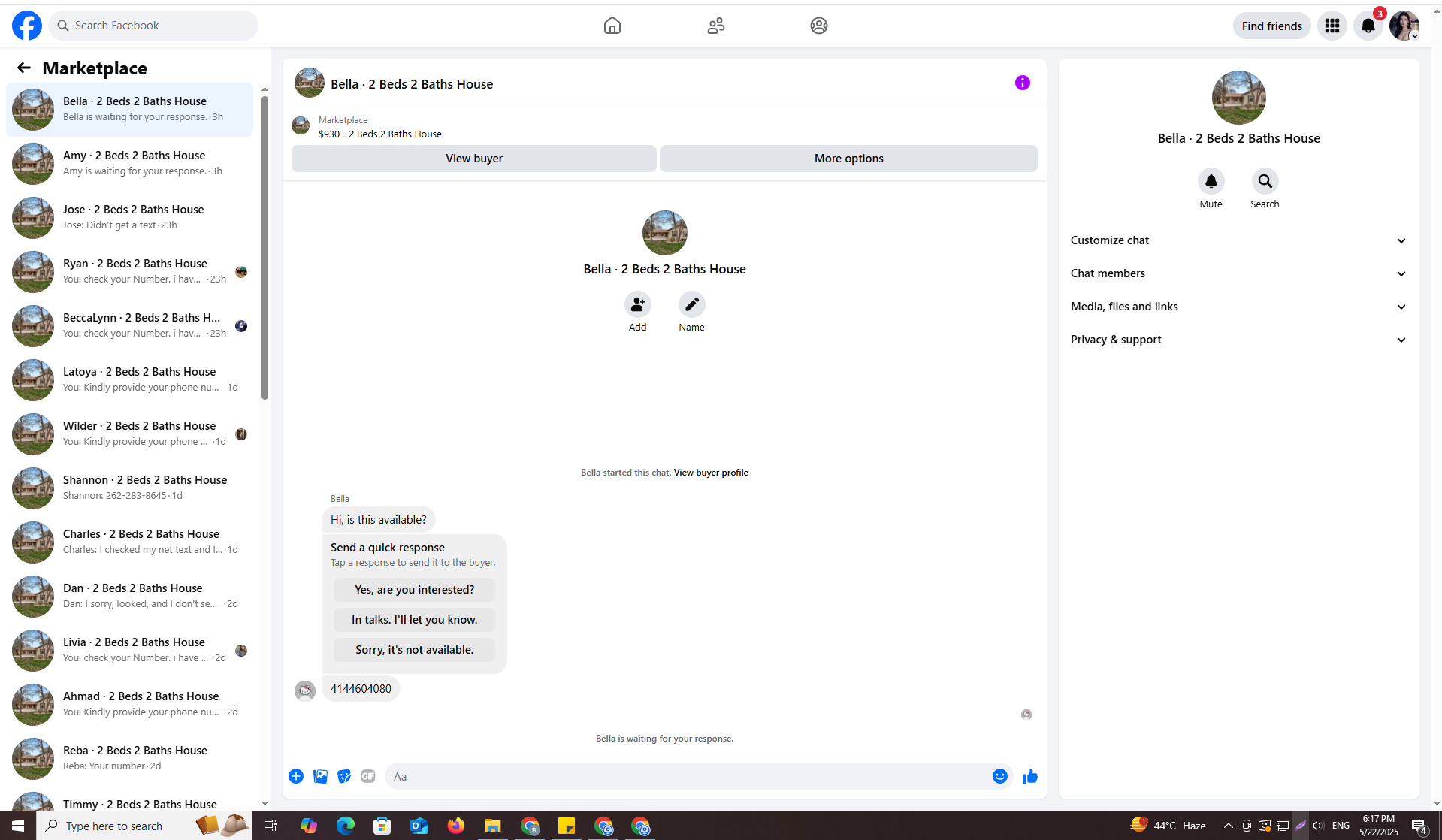The width and height of the screenshot is (1442, 840).
Task: Open Ahmad's conversation
Action: point(129,704)
